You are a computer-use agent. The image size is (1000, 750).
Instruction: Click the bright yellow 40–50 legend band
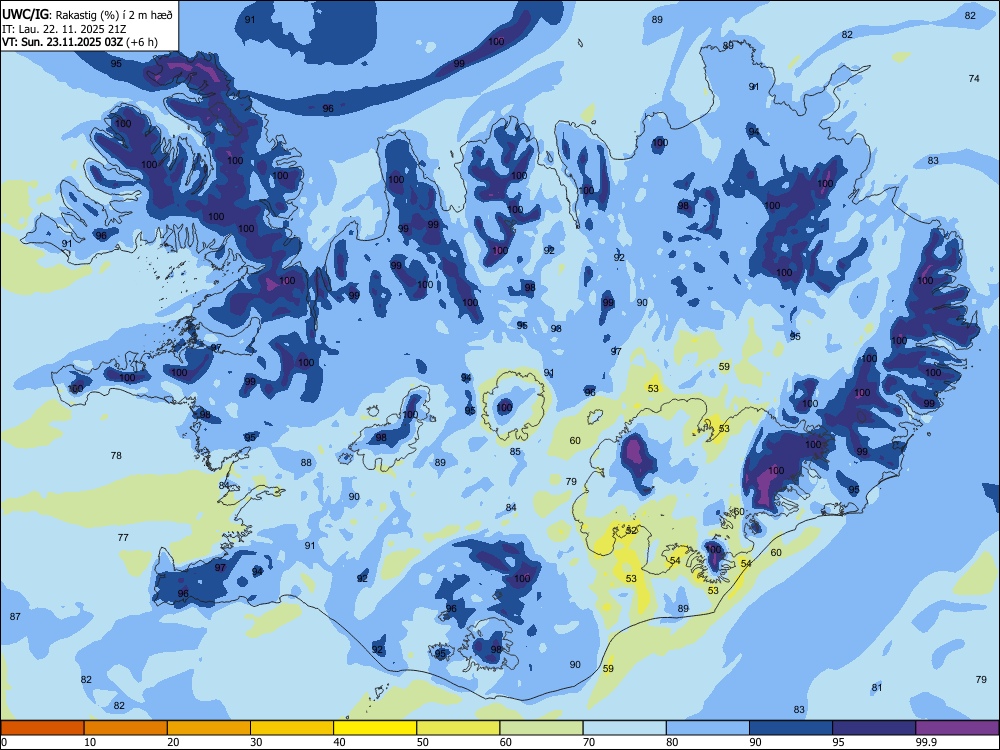375,728
